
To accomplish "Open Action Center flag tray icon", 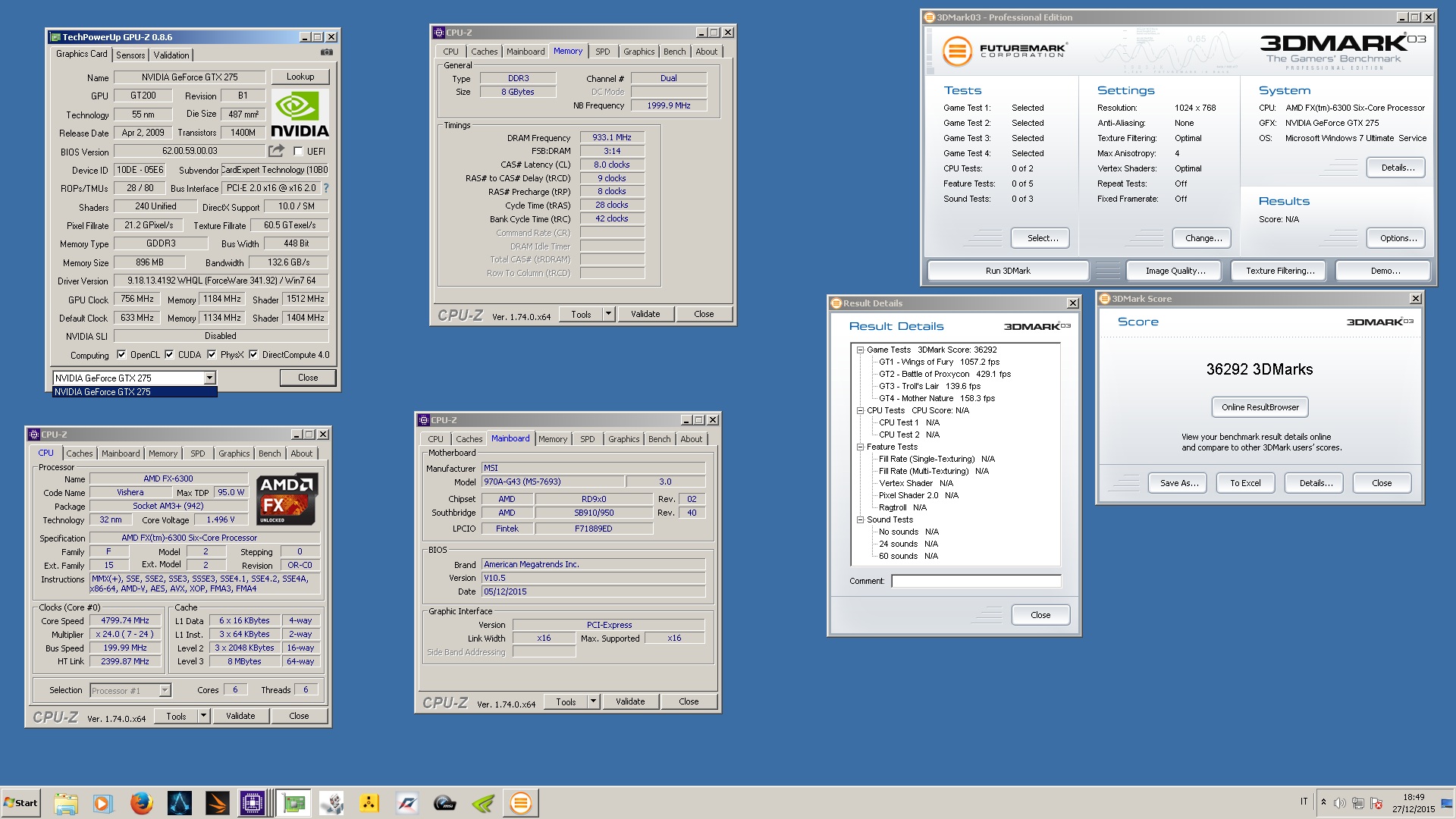I will [1376, 802].
